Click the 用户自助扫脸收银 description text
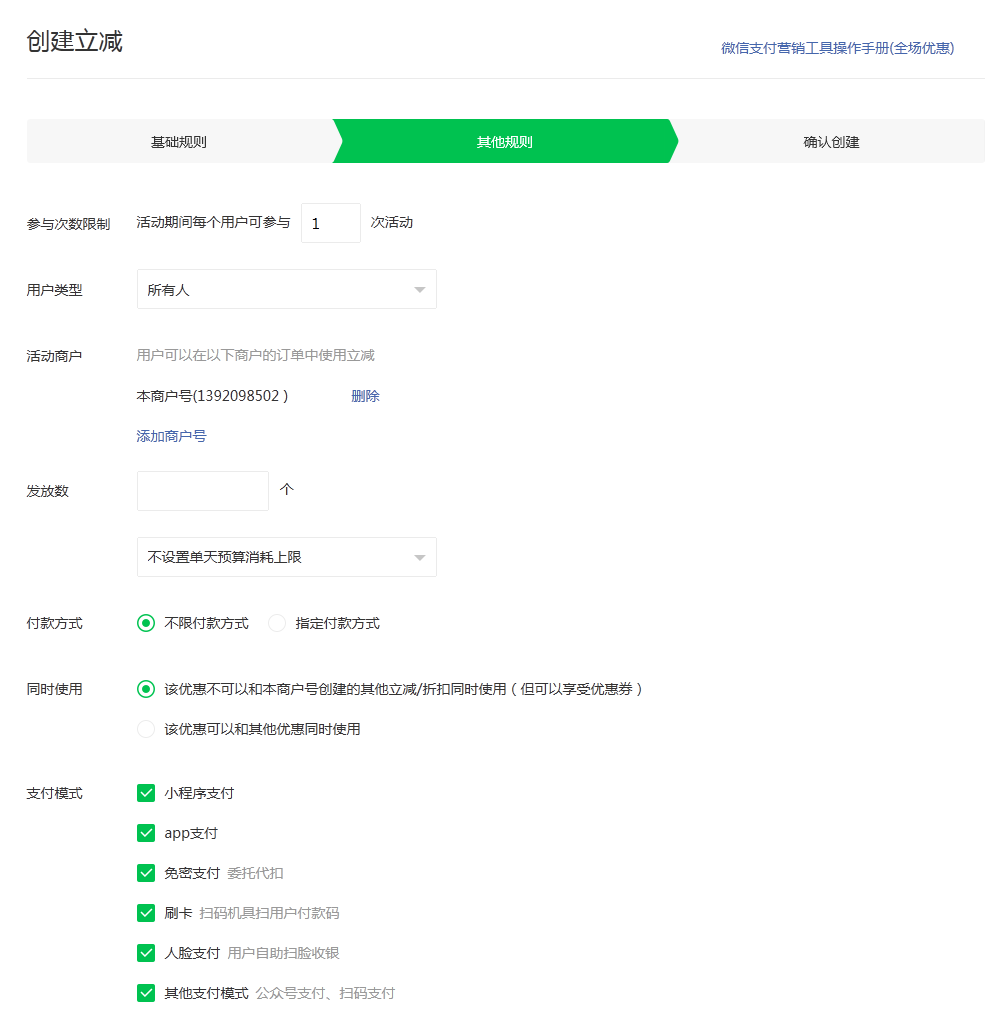 [x=283, y=953]
